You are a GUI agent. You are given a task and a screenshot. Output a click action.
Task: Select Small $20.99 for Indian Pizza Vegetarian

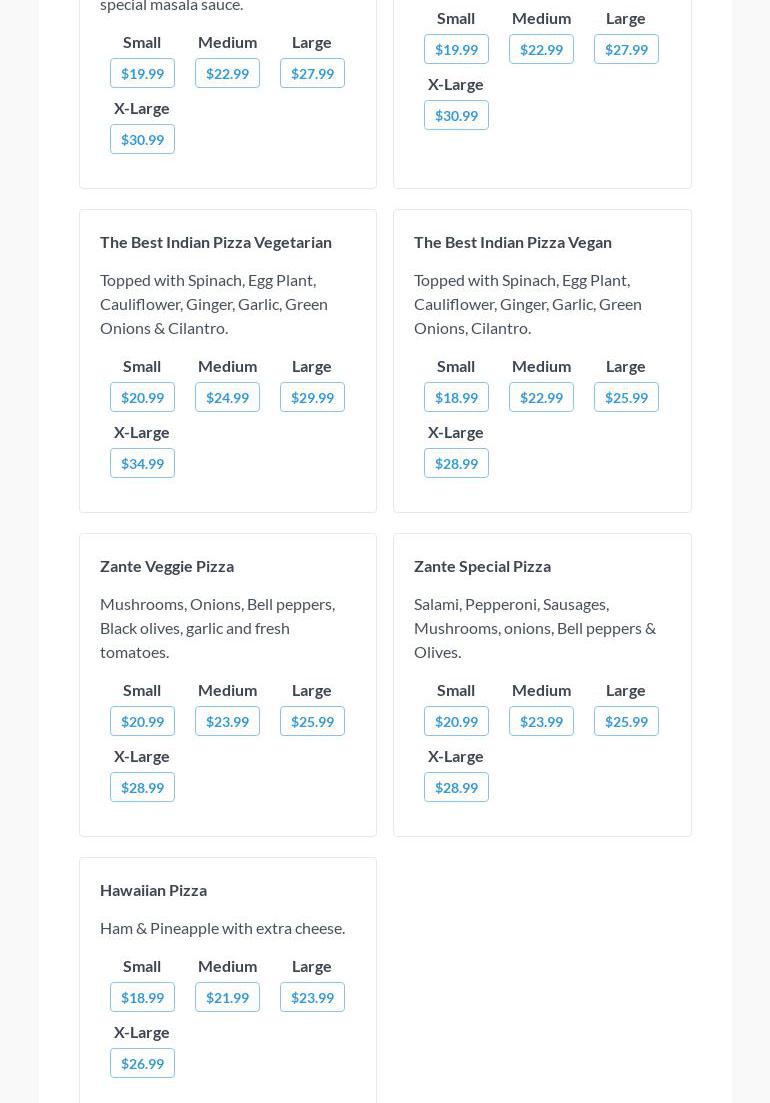[142, 397]
